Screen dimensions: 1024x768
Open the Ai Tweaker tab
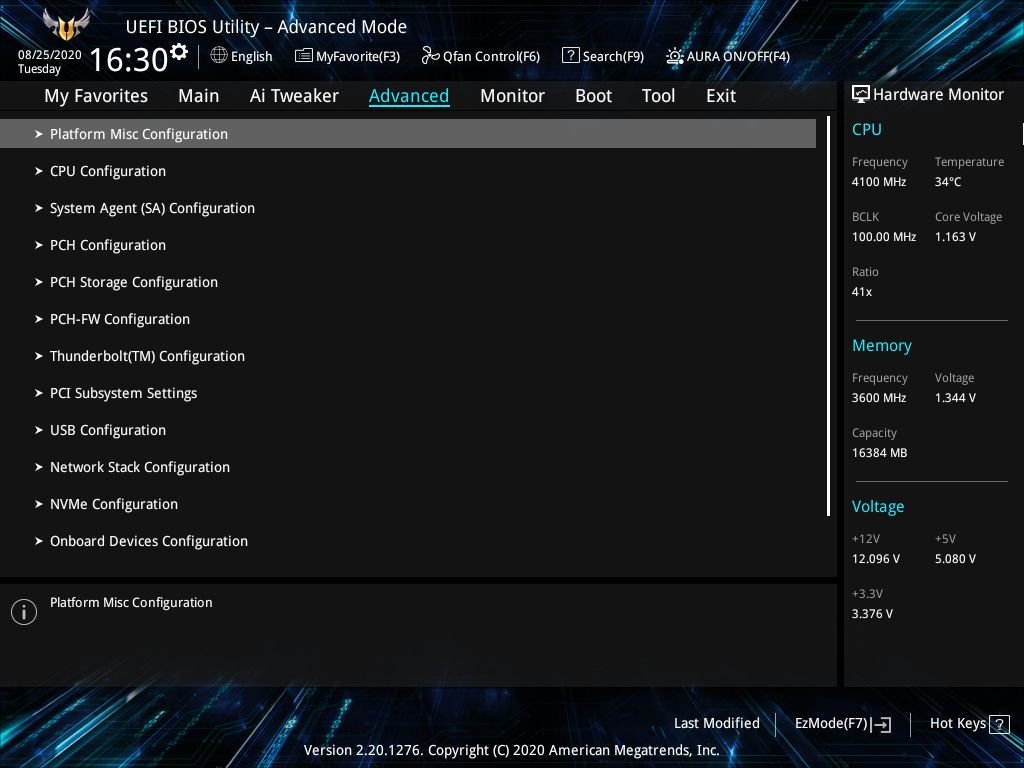point(294,96)
